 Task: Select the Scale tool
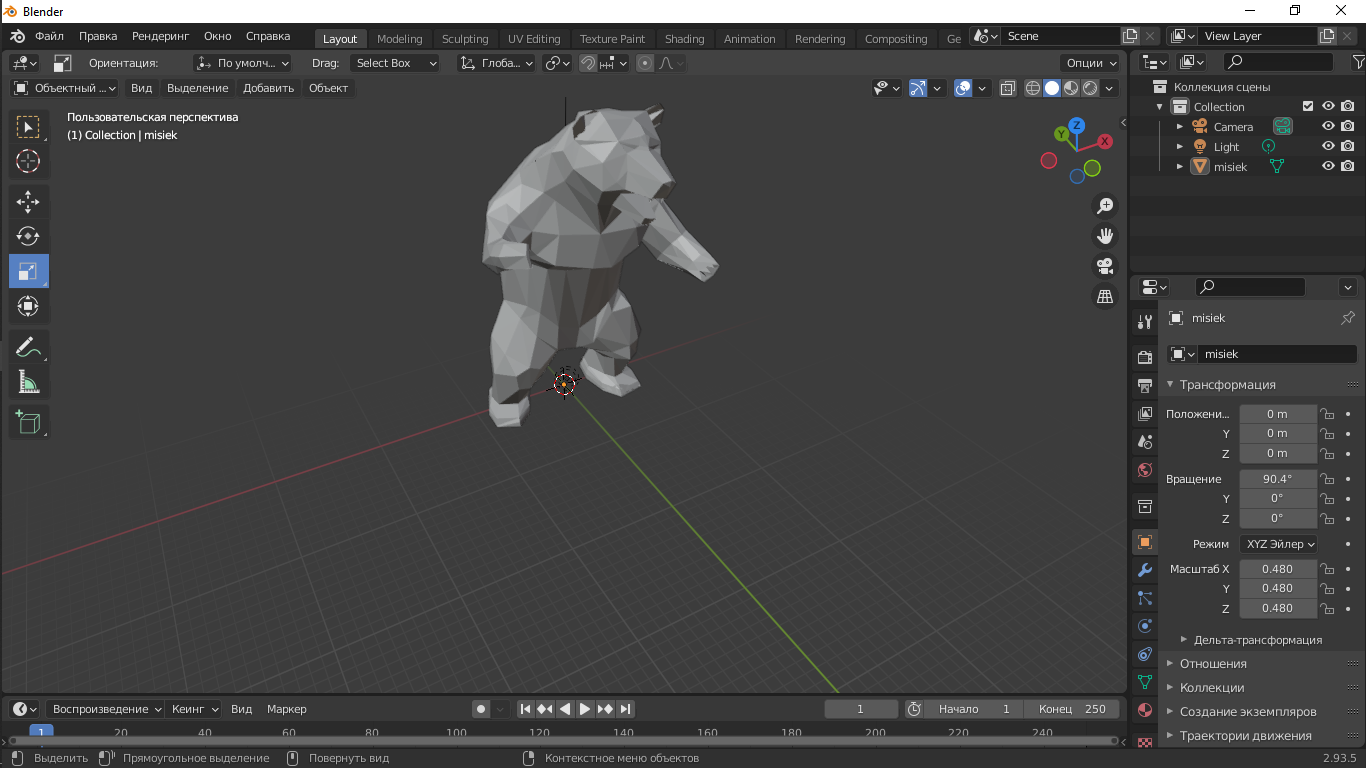point(28,271)
